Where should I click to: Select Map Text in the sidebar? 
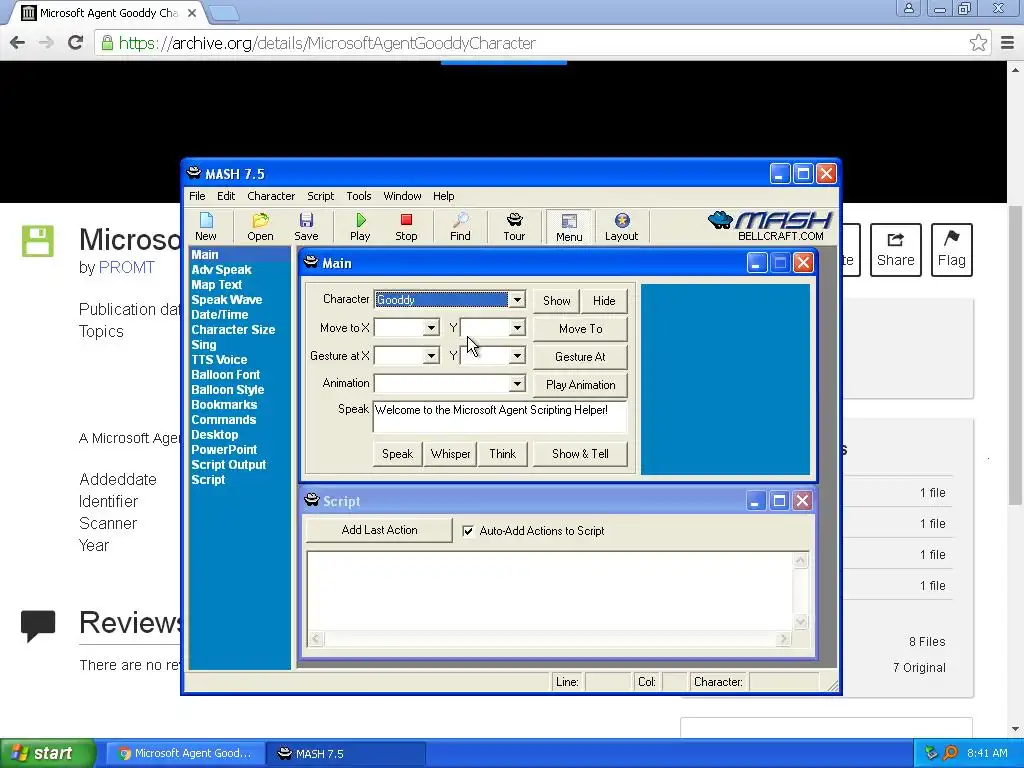point(217,285)
